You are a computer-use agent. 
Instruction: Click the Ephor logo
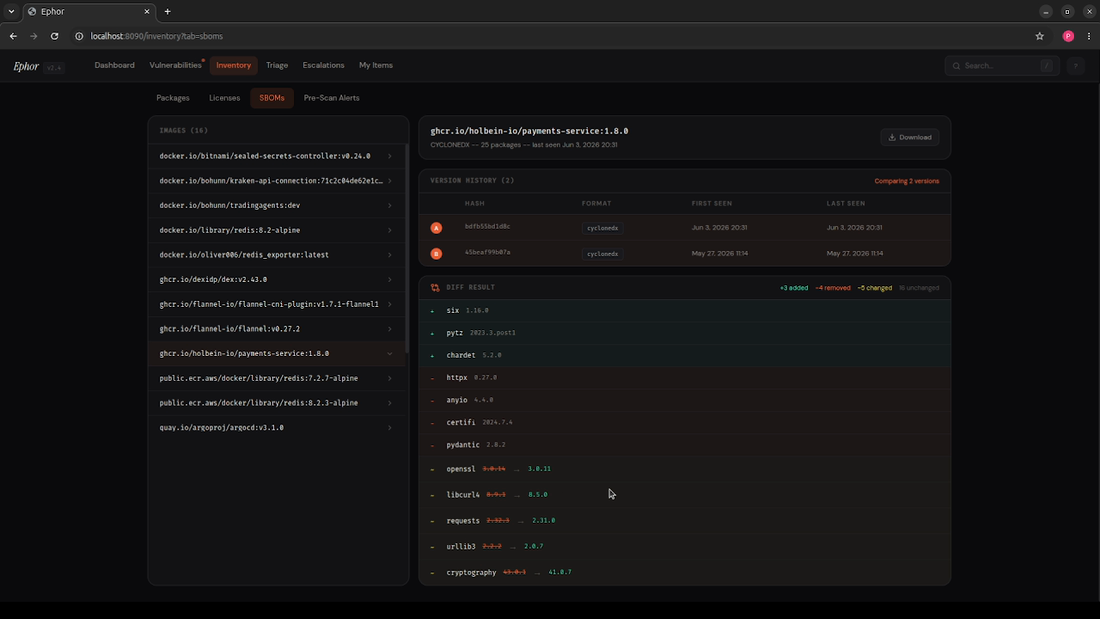[x=26, y=66]
